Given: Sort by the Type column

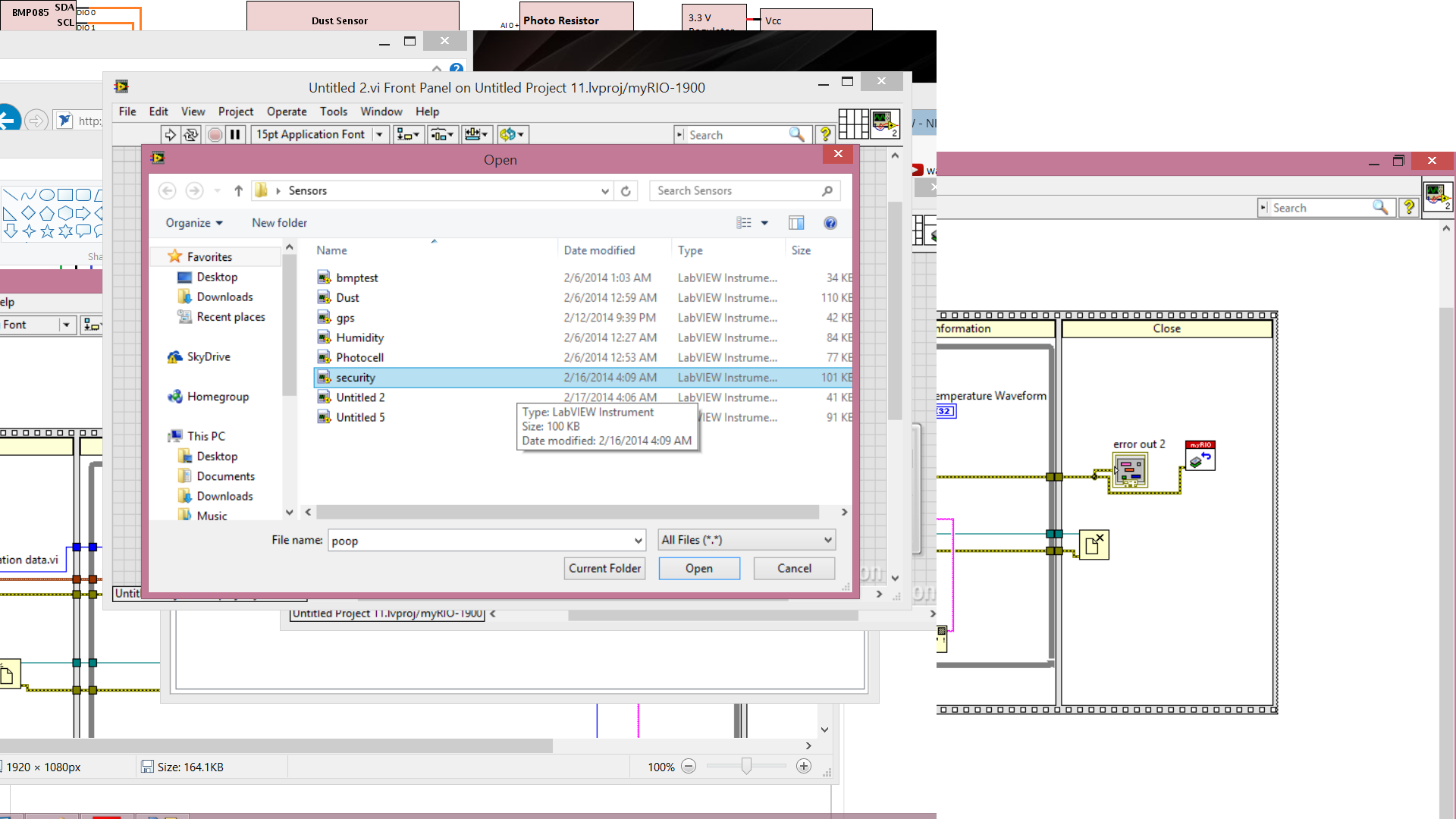Looking at the screenshot, I should (690, 250).
